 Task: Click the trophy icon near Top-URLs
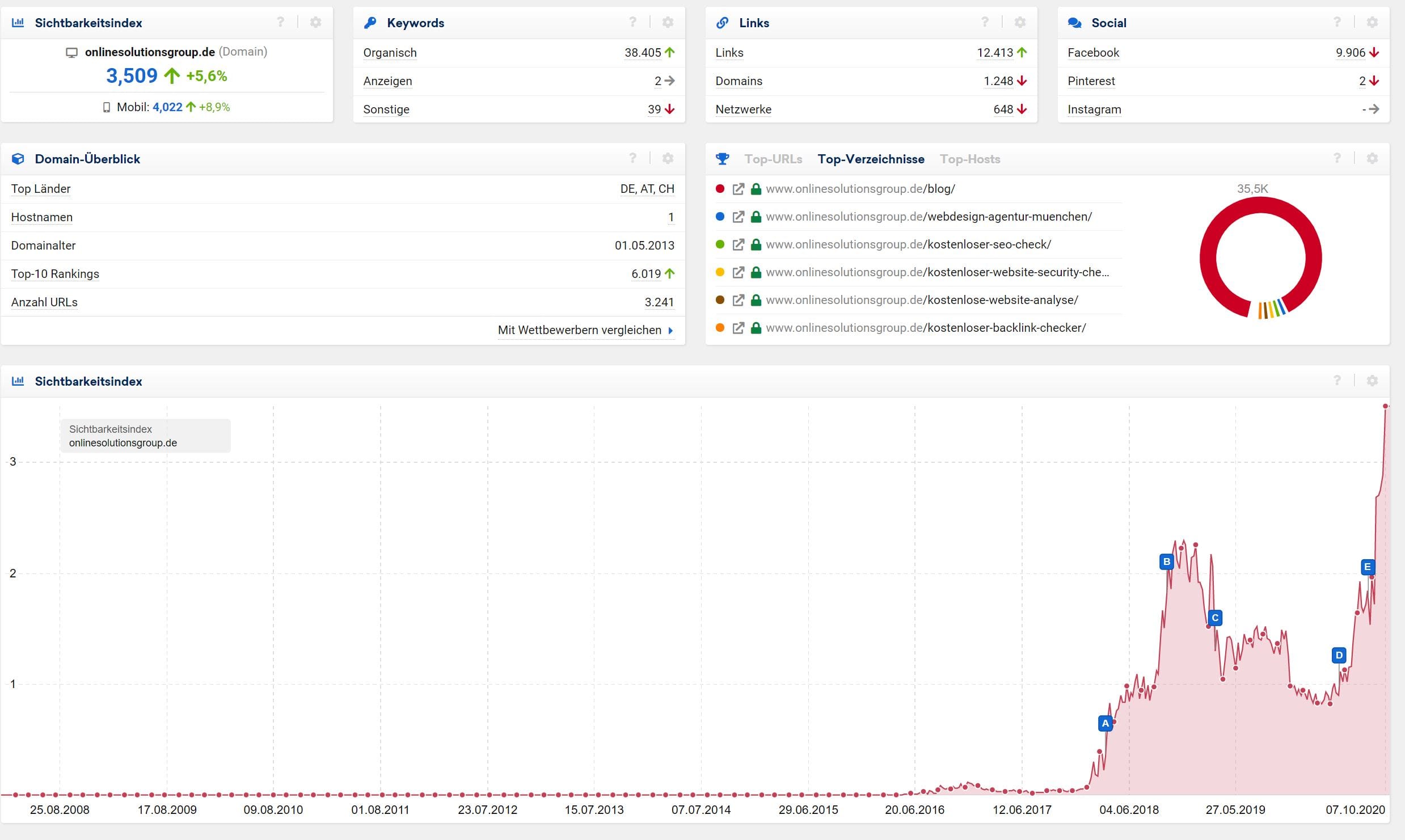tap(722, 159)
